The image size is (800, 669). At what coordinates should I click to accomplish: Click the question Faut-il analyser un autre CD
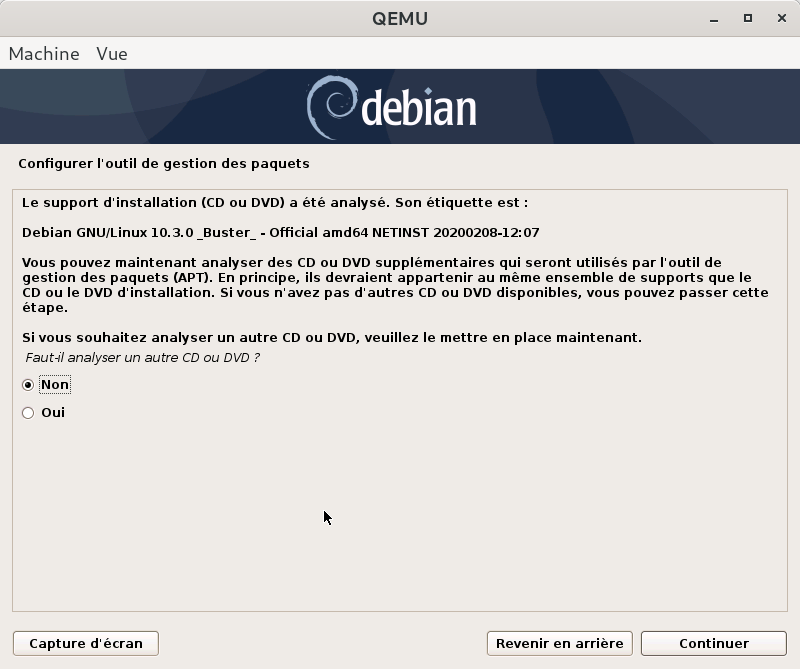click(x=142, y=358)
